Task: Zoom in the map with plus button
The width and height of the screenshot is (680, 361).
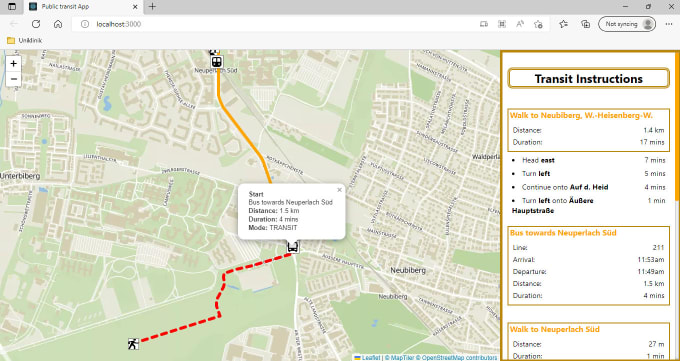Action: [13, 64]
